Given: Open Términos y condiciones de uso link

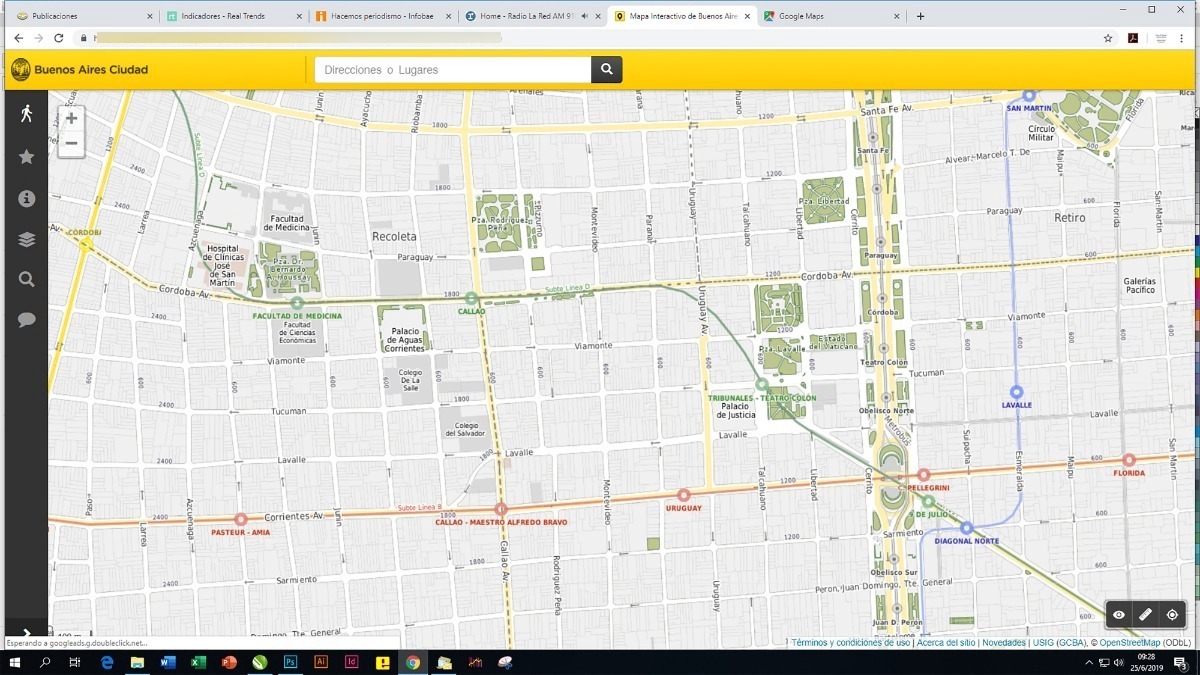Looking at the screenshot, I should pos(851,643).
